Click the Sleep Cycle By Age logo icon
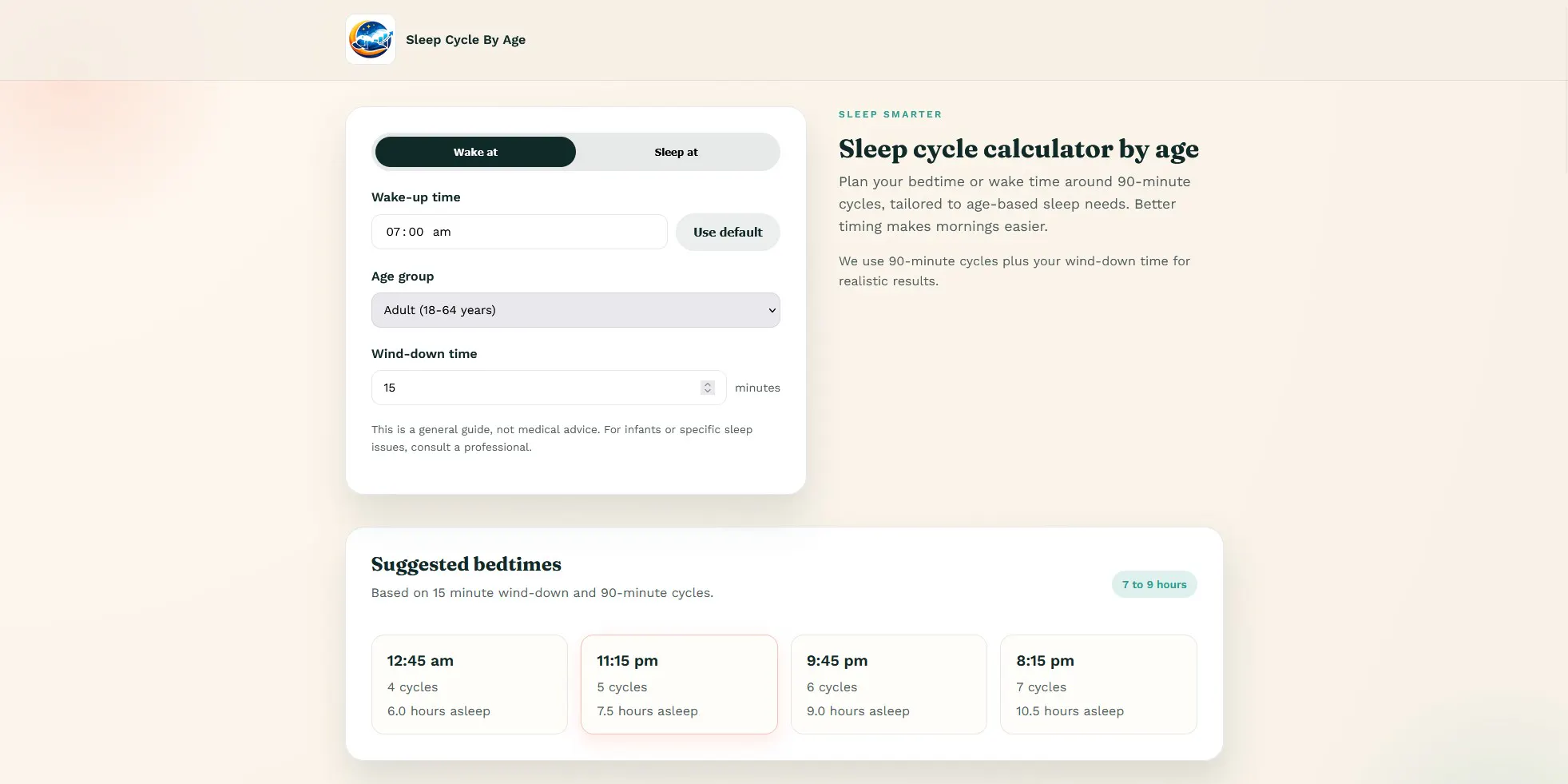 (x=371, y=39)
